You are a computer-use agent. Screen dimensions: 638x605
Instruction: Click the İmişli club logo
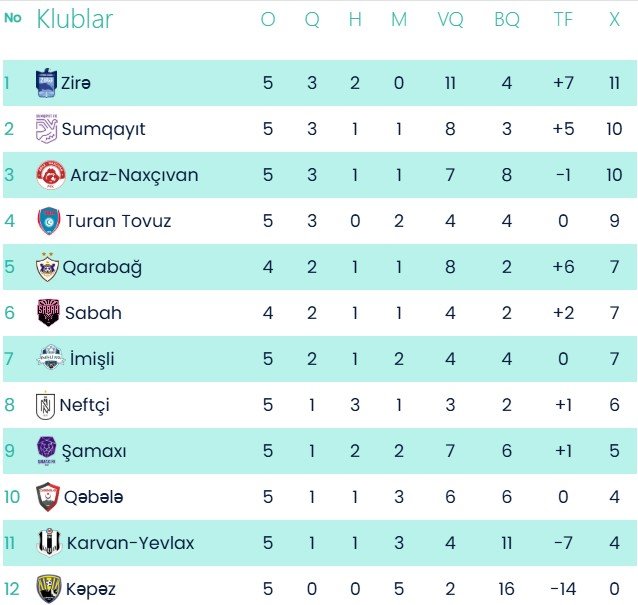50,359
